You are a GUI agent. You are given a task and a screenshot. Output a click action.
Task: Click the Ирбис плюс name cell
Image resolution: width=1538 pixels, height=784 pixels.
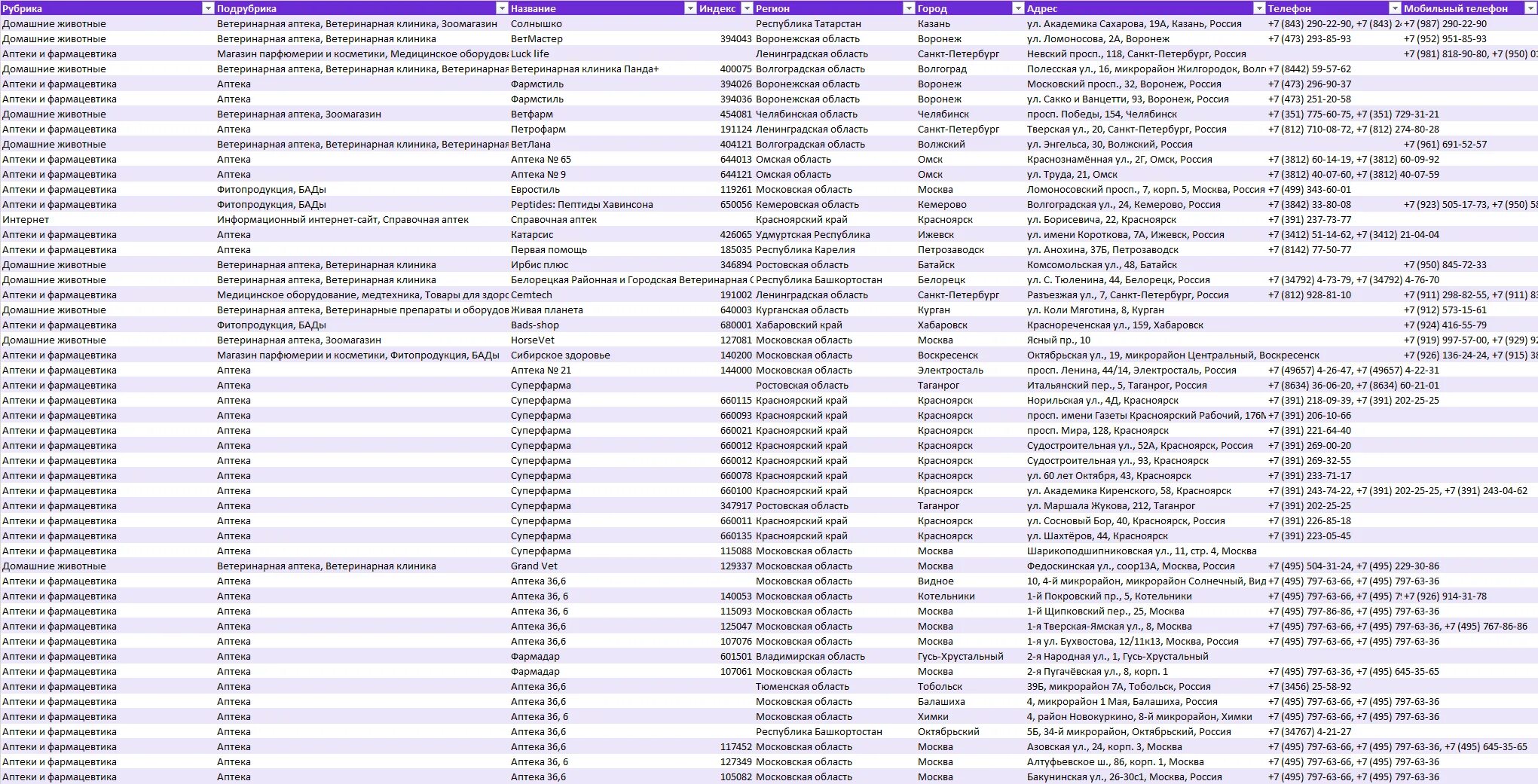[603, 264]
